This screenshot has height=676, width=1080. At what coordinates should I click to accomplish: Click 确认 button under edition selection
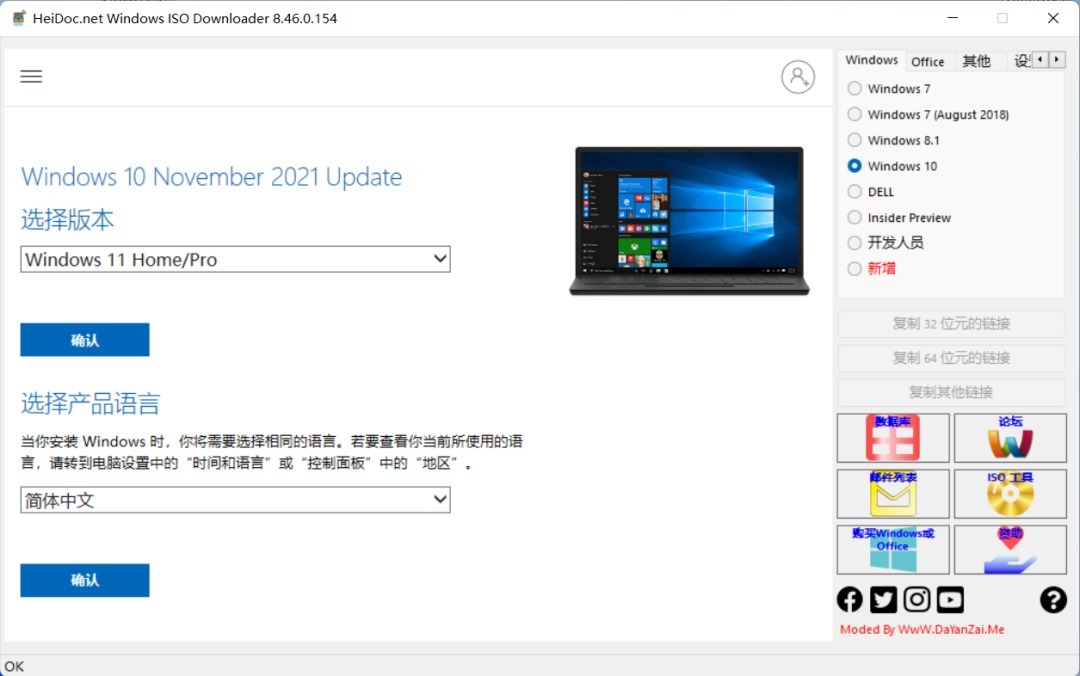click(x=85, y=340)
